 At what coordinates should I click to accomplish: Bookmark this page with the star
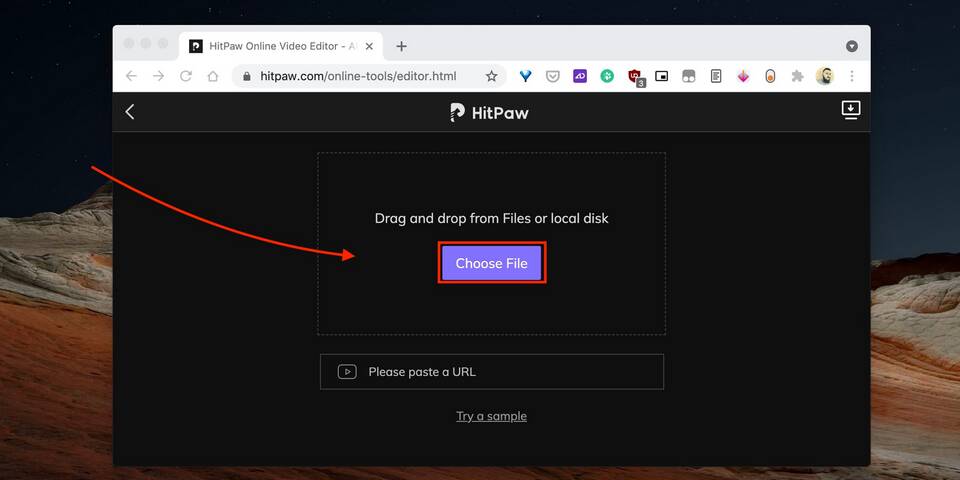click(x=491, y=76)
